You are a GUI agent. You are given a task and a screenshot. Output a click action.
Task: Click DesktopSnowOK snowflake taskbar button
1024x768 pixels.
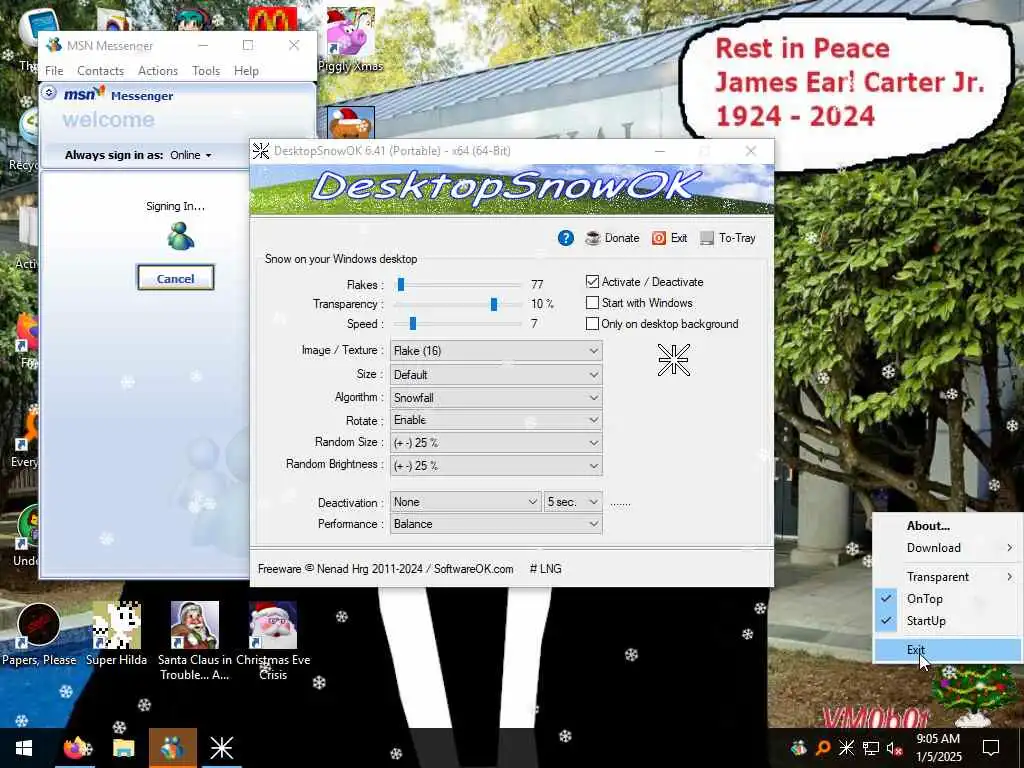tap(221, 748)
